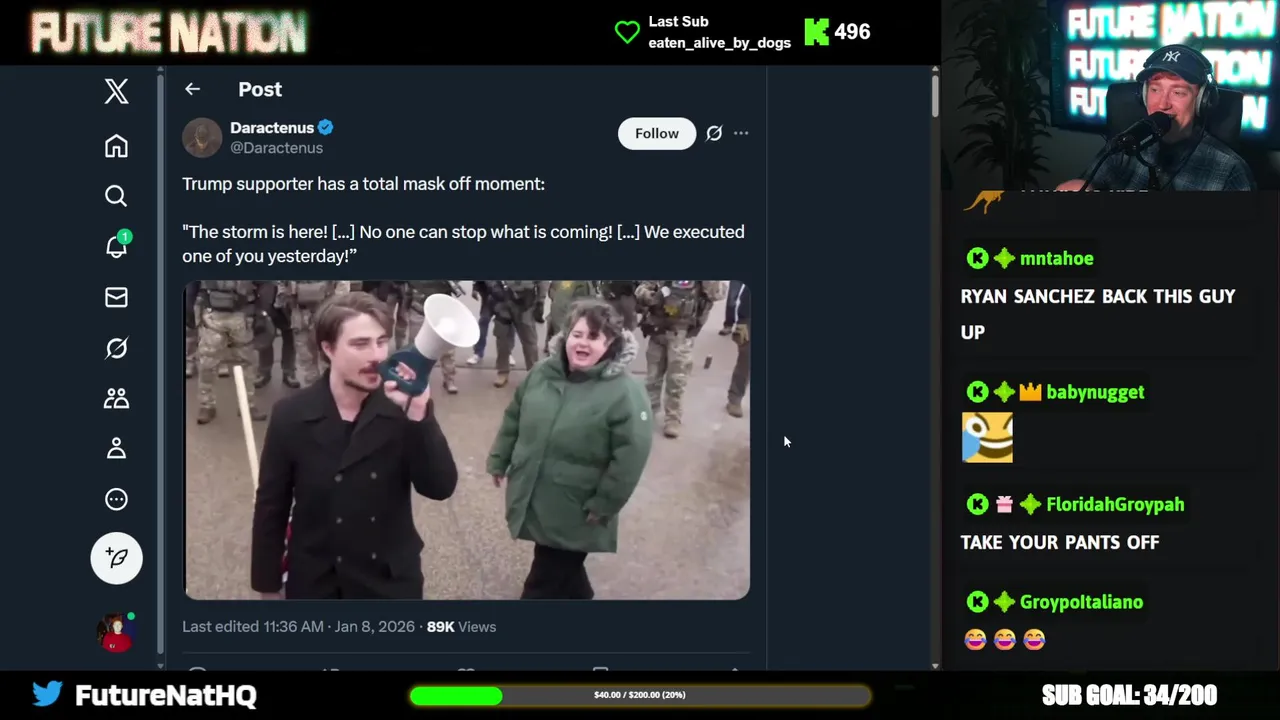Expand the More circle menu in sidebar
The height and width of the screenshot is (720, 1280).
[x=116, y=499]
